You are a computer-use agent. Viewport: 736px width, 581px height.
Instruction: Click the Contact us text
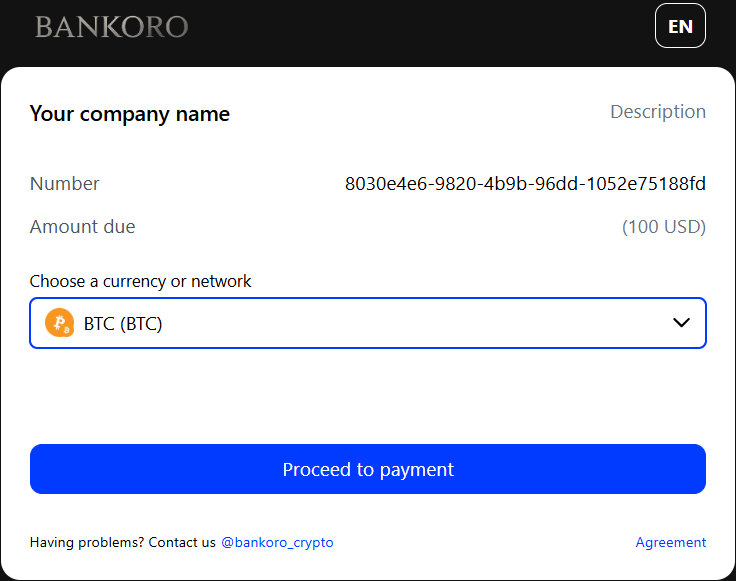click(182, 542)
